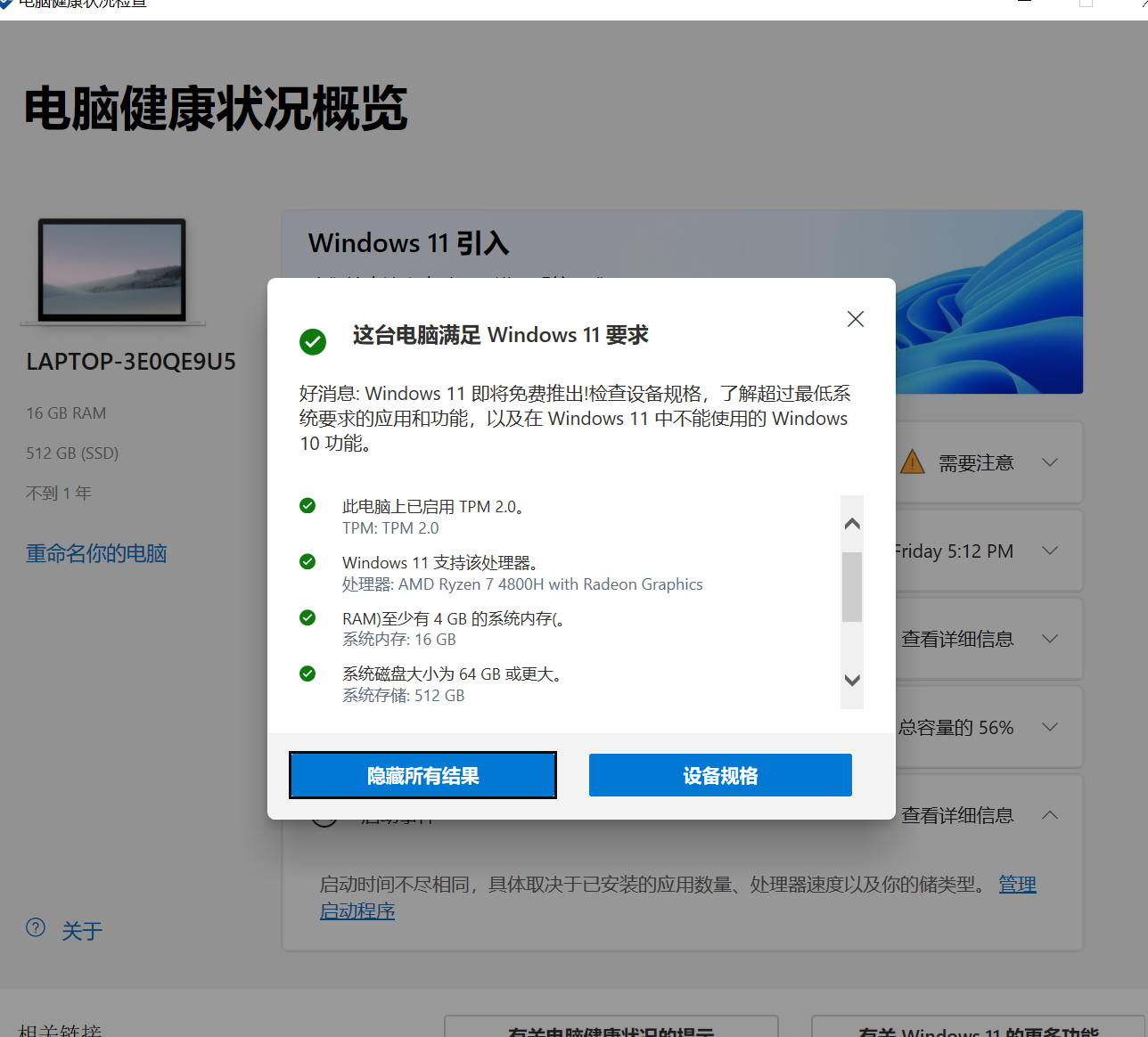Open 设备规格 from the dialog

[x=720, y=775]
